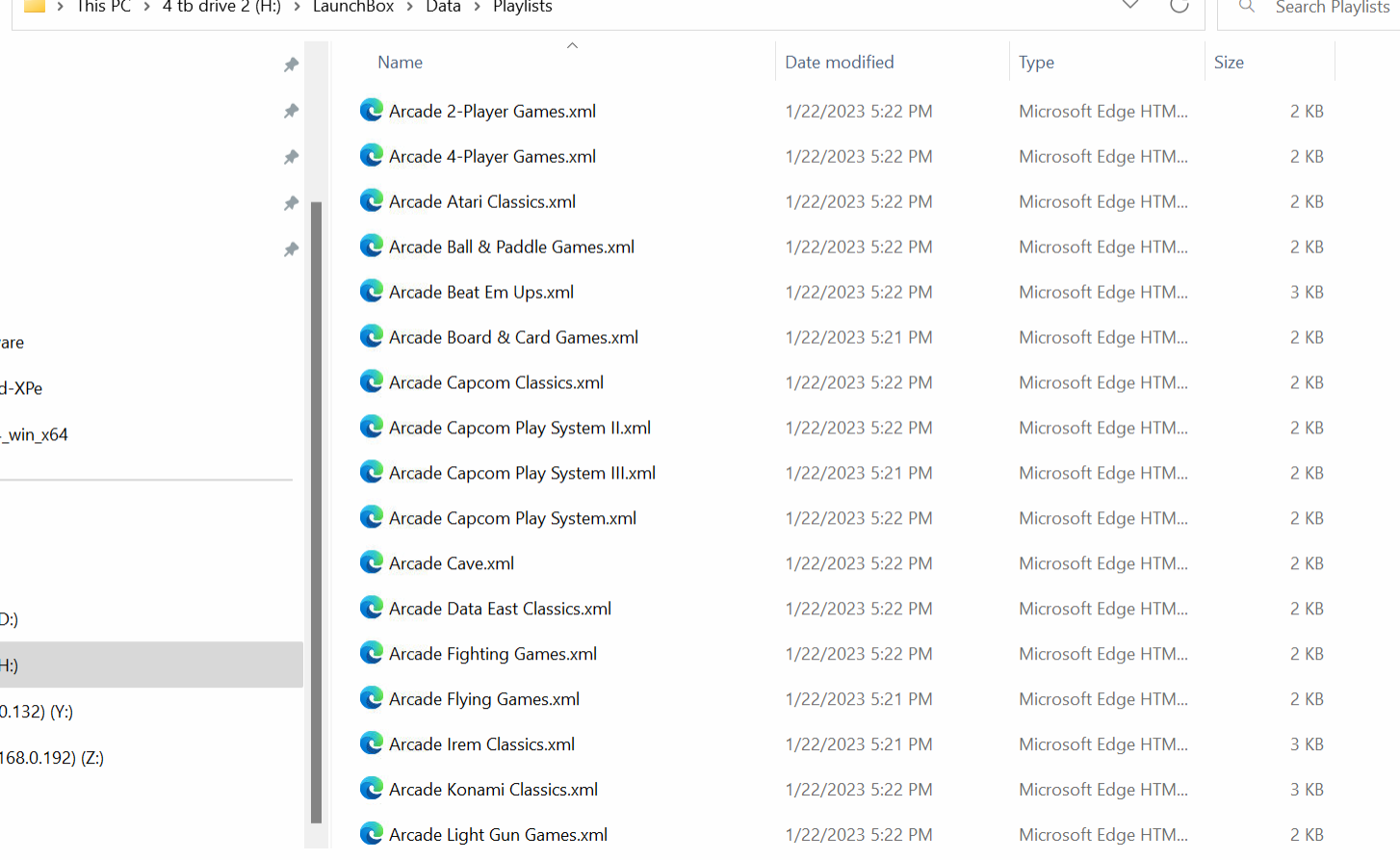The image size is (1400, 860).
Task: Click the magnifier icon in Search Playlists box
Action: 1247,6
